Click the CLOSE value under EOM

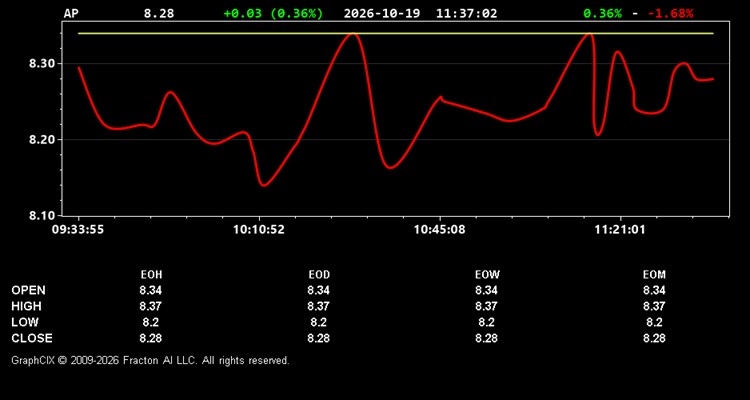coord(654,338)
